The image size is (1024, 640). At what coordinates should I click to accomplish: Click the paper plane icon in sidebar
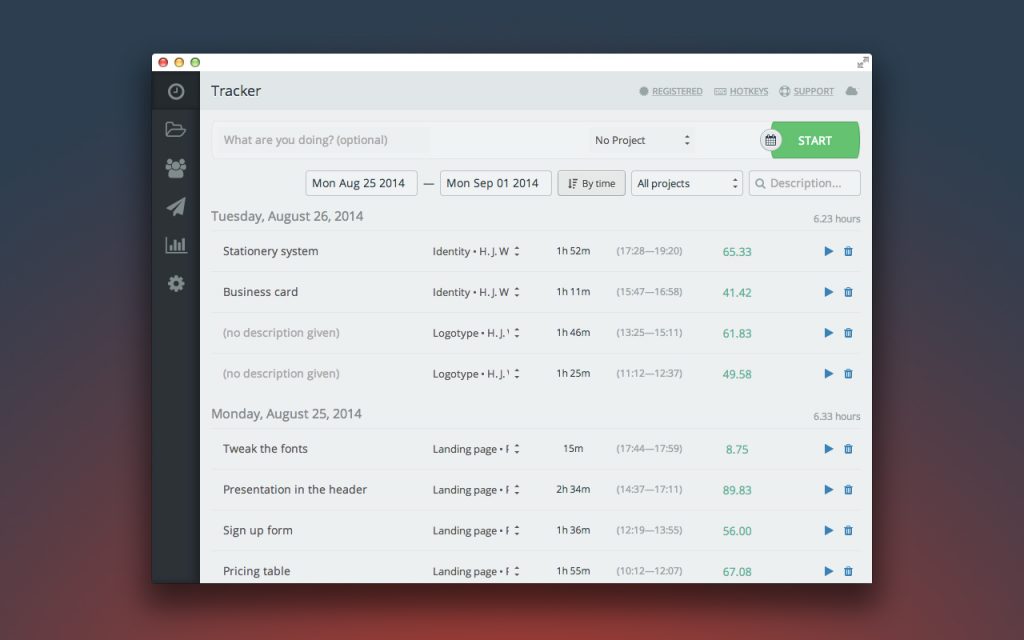point(176,207)
